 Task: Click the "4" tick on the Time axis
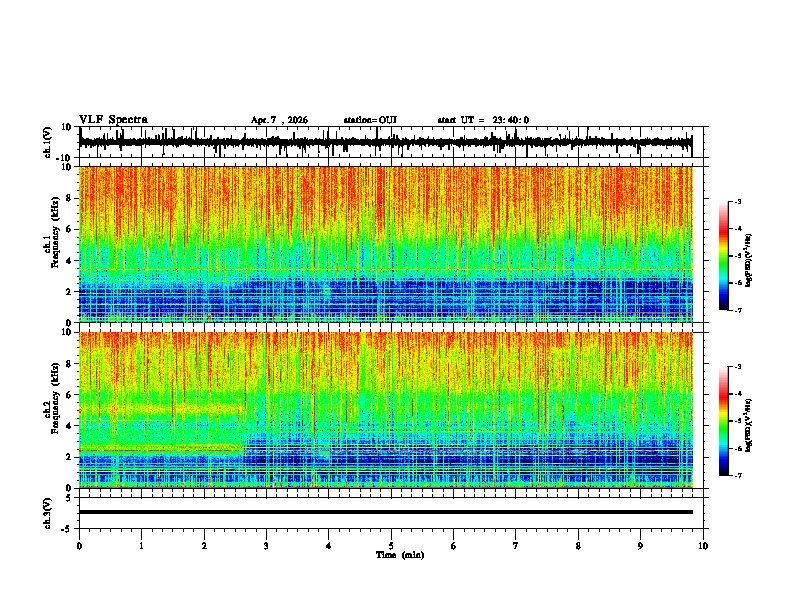click(329, 546)
